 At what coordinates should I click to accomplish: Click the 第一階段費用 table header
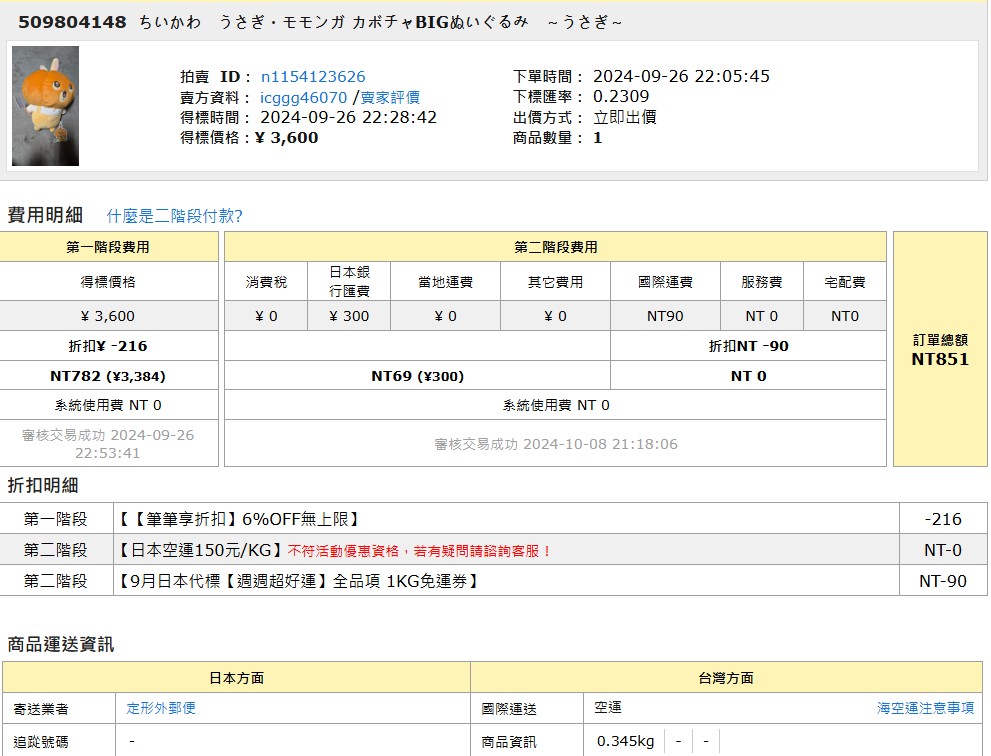[x=108, y=247]
